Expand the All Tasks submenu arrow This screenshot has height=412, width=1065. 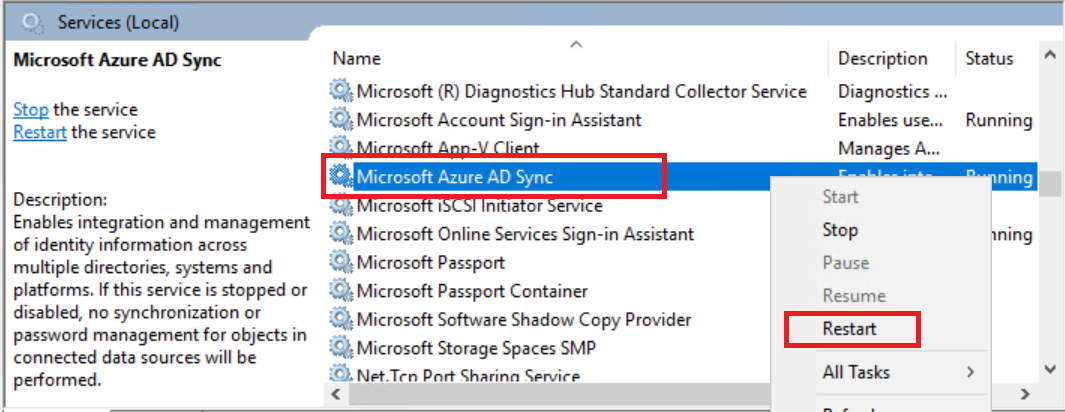click(970, 372)
